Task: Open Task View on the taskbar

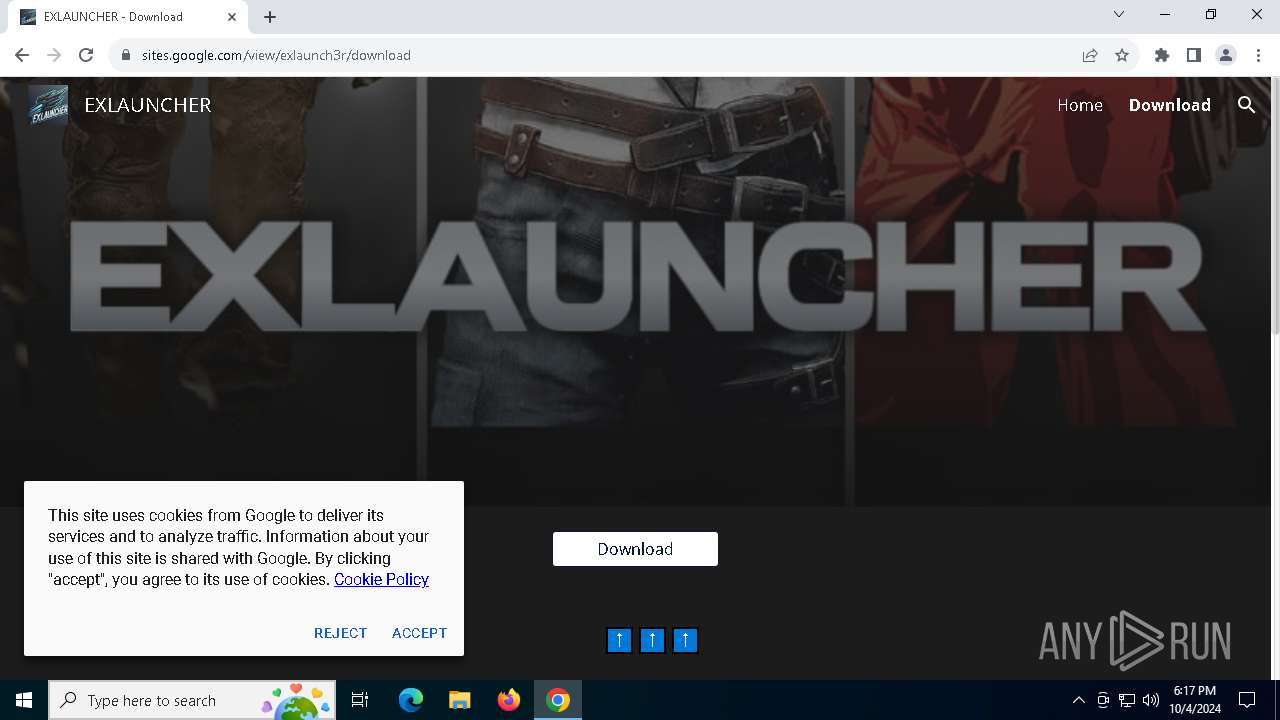Action: (360, 700)
